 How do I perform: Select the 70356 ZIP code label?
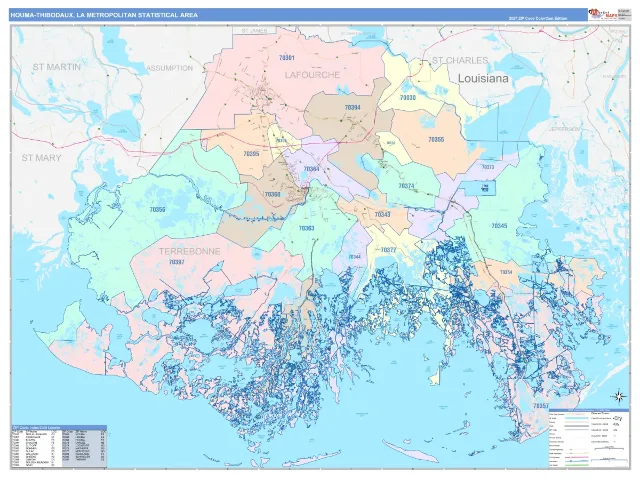click(157, 210)
